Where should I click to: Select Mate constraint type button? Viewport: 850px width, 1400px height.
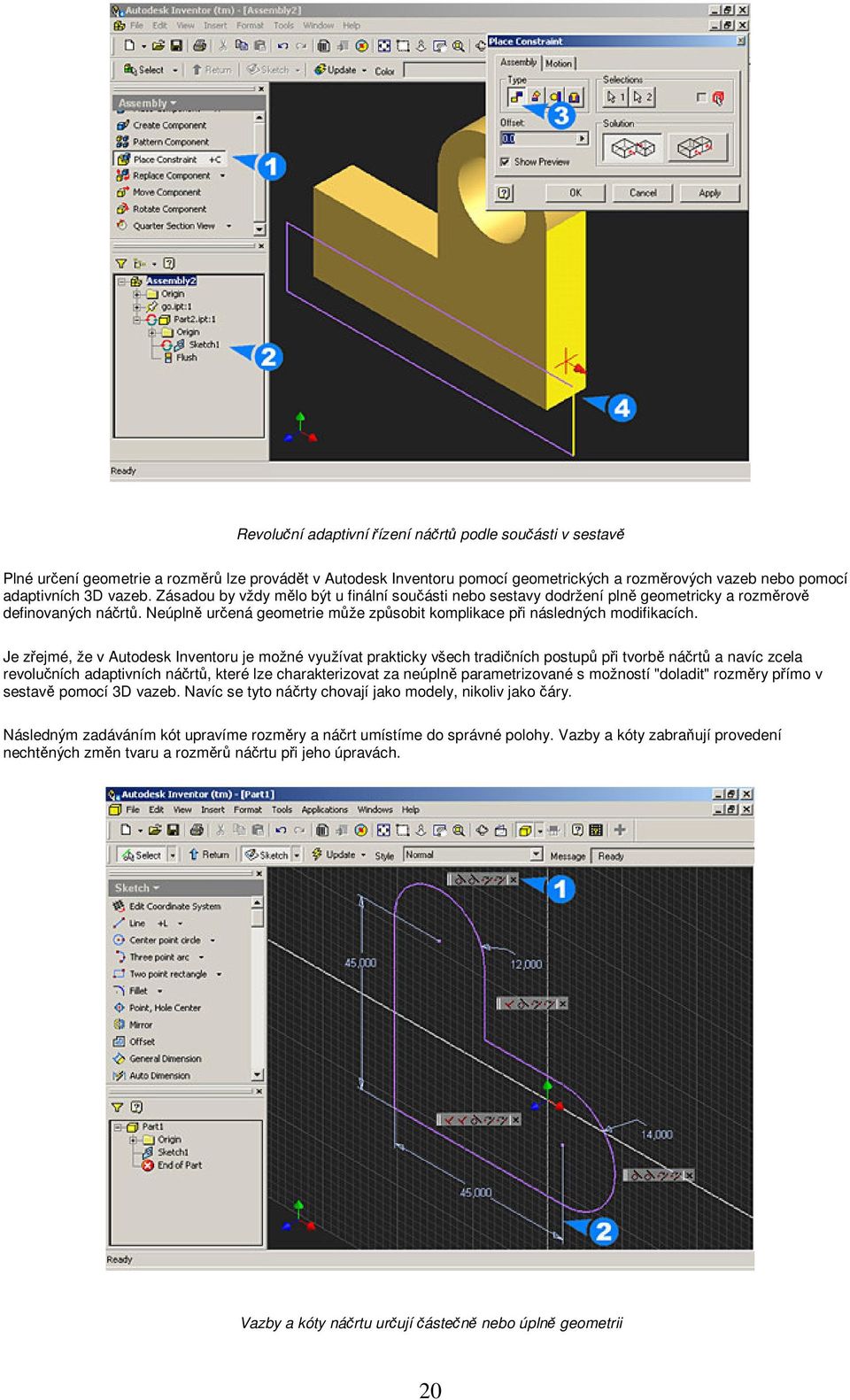[x=516, y=97]
